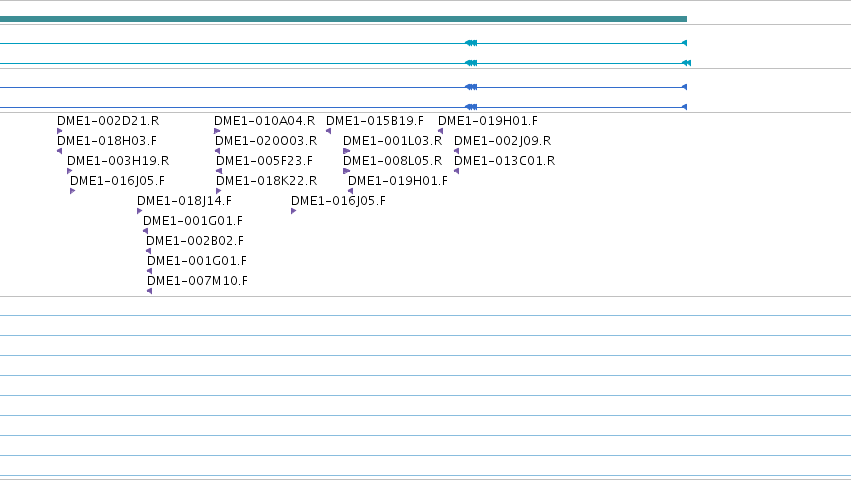Select the feature arrow under DME1-020O03.R

point(218,151)
